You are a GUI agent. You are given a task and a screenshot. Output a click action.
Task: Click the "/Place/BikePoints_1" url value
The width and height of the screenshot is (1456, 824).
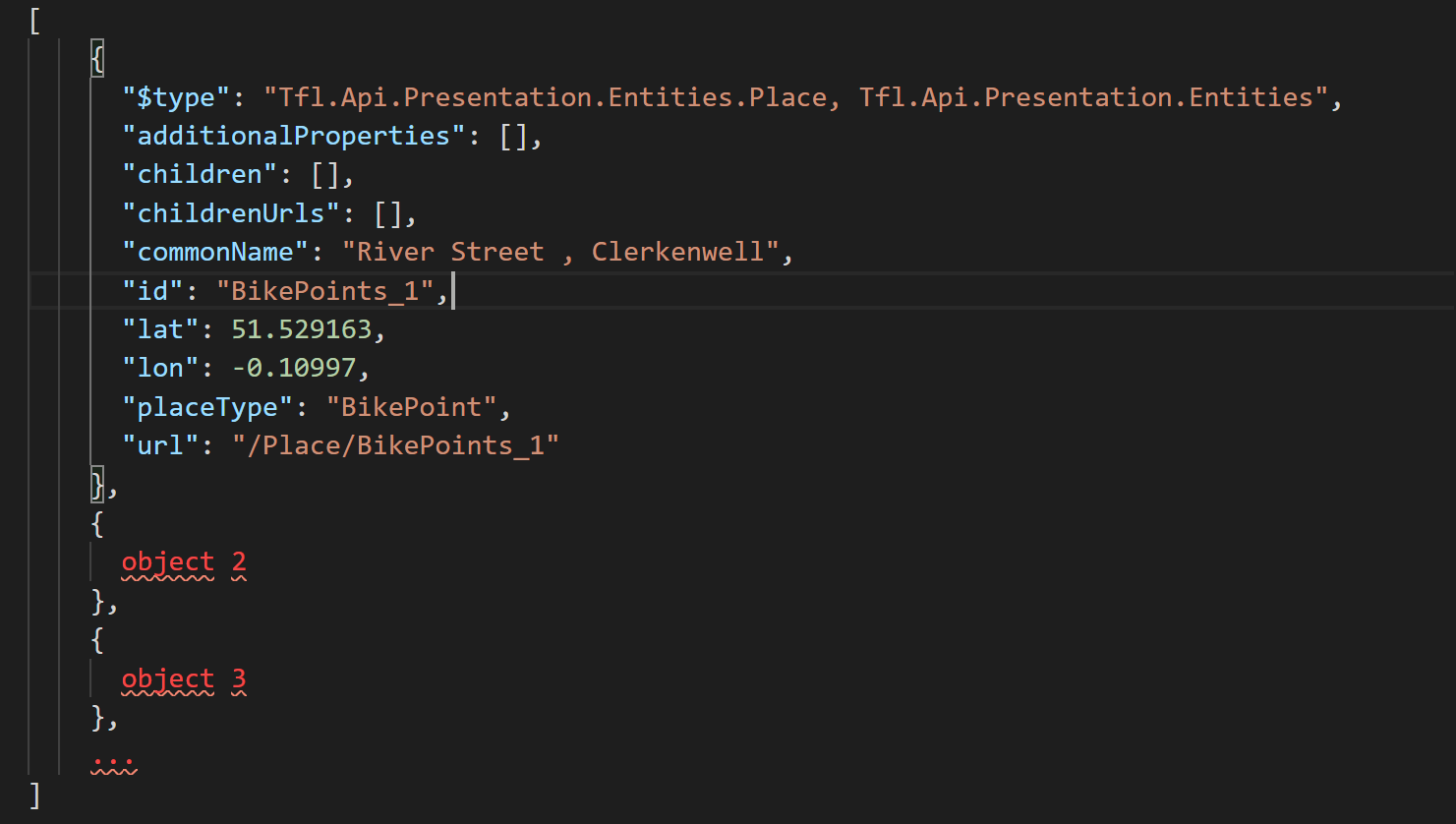(395, 445)
